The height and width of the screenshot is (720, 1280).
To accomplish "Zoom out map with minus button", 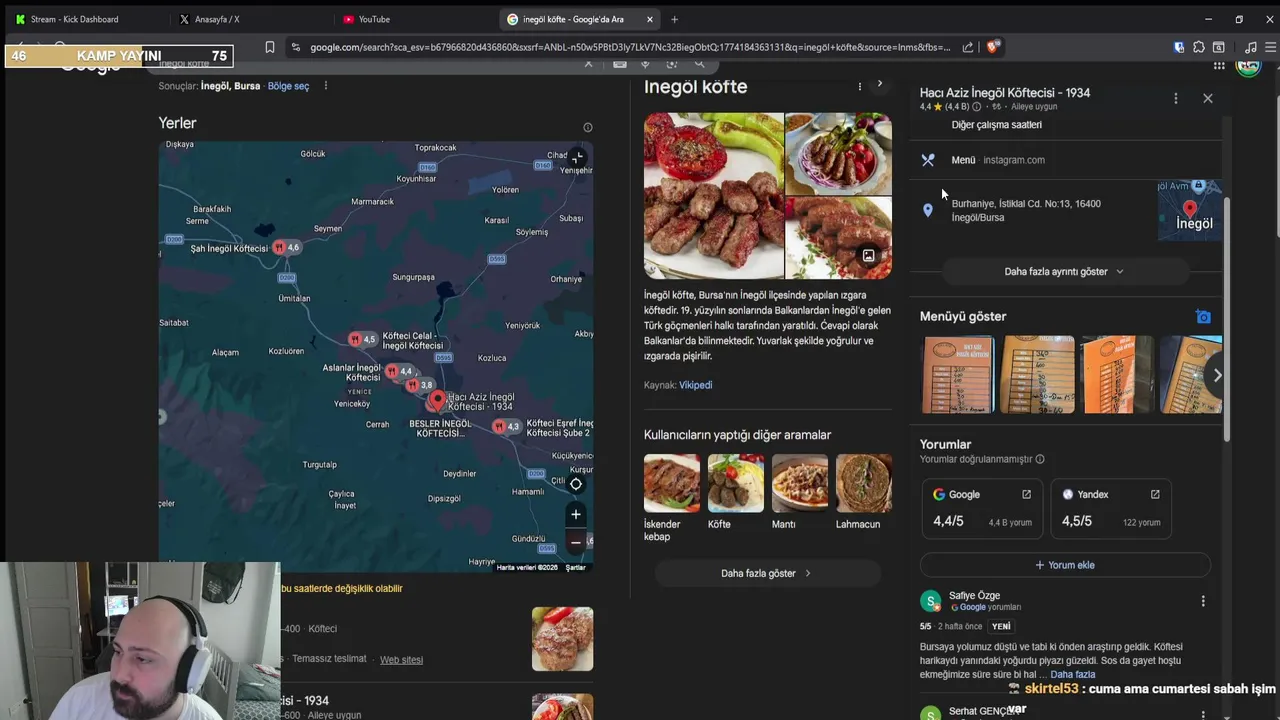I will click(x=575, y=542).
